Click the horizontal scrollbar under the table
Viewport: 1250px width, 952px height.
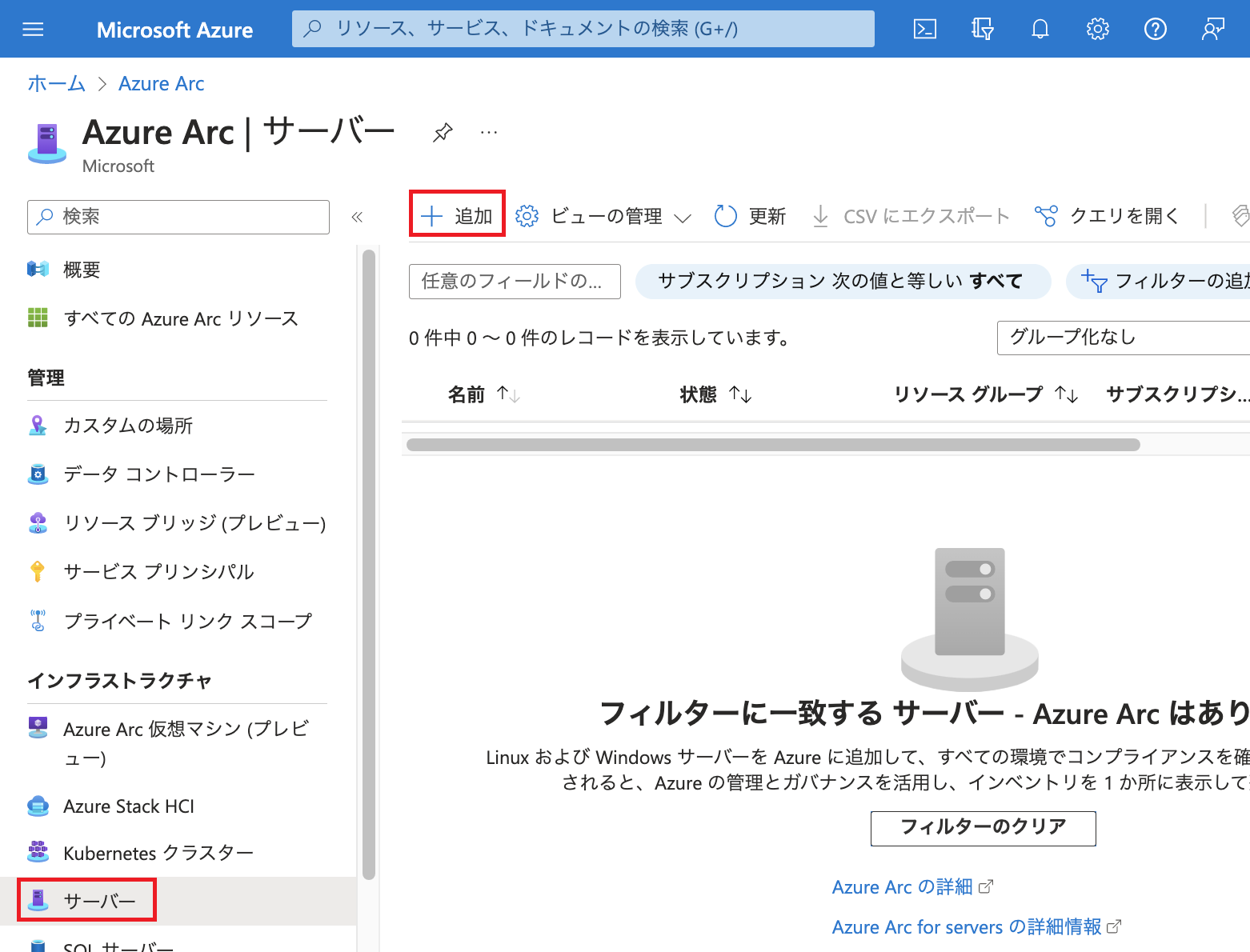point(773,445)
